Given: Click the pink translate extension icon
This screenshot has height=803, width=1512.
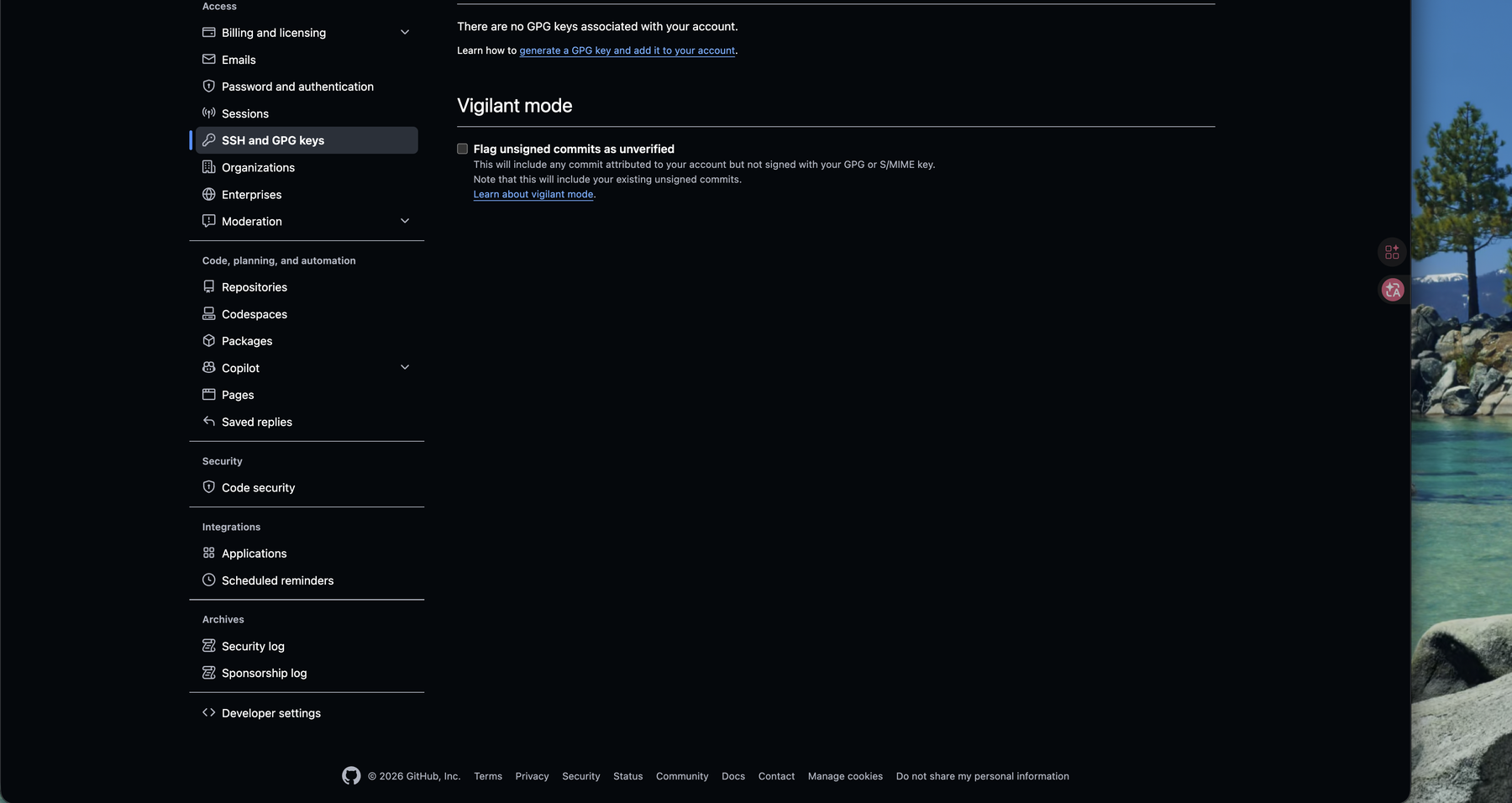Looking at the screenshot, I should [1392, 290].
